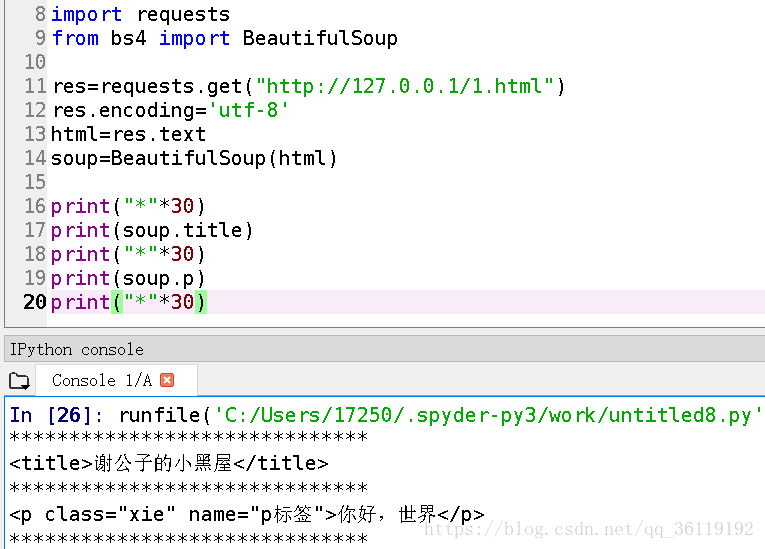Close the Console 1/A tab
Viewport: 765px width, 549px height.
[167, 380]
